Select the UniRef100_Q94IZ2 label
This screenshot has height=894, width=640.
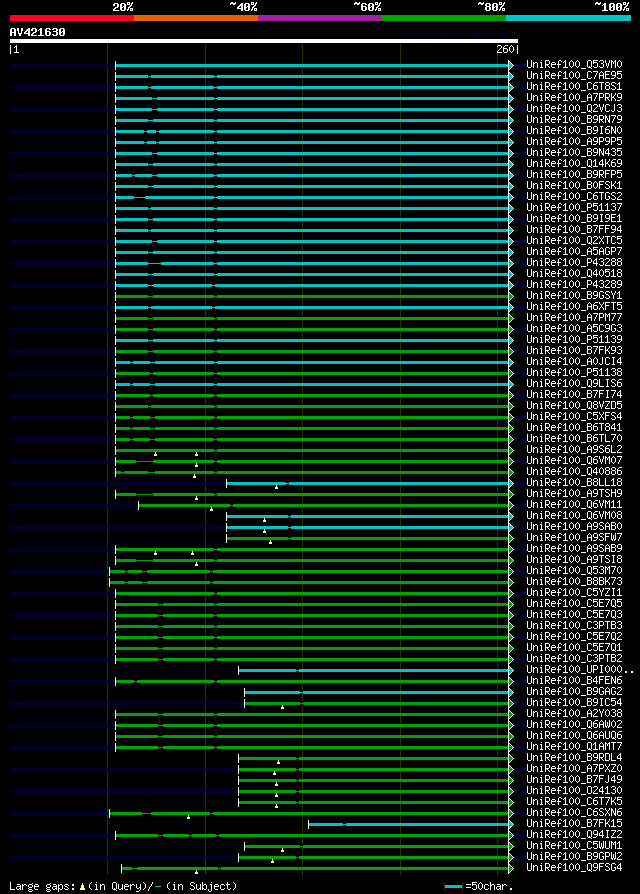tap(574, 835)
